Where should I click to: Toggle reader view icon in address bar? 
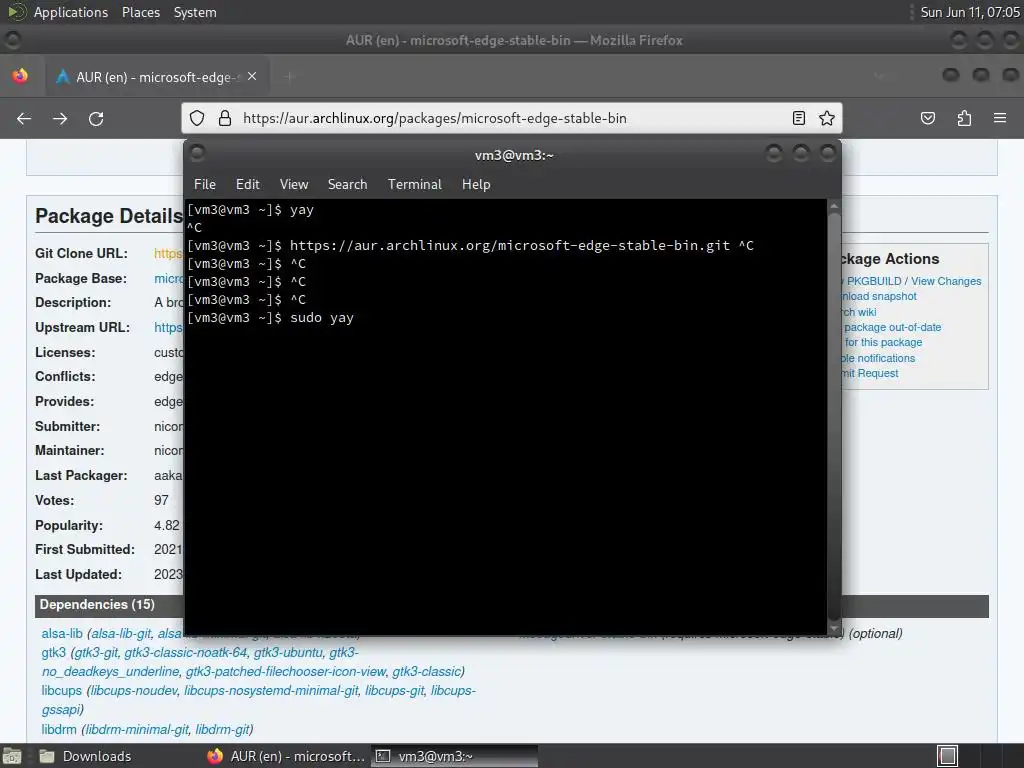[799, 118]
